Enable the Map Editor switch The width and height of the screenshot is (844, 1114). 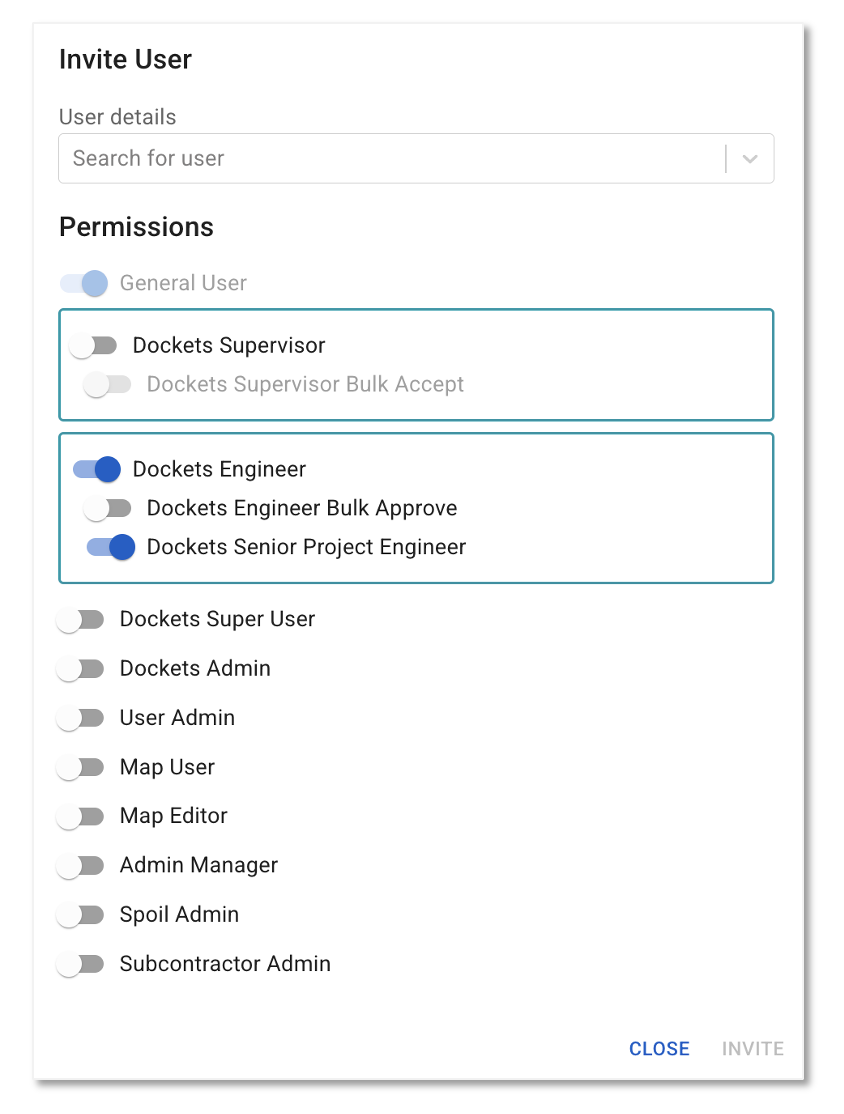pos(80,816)
